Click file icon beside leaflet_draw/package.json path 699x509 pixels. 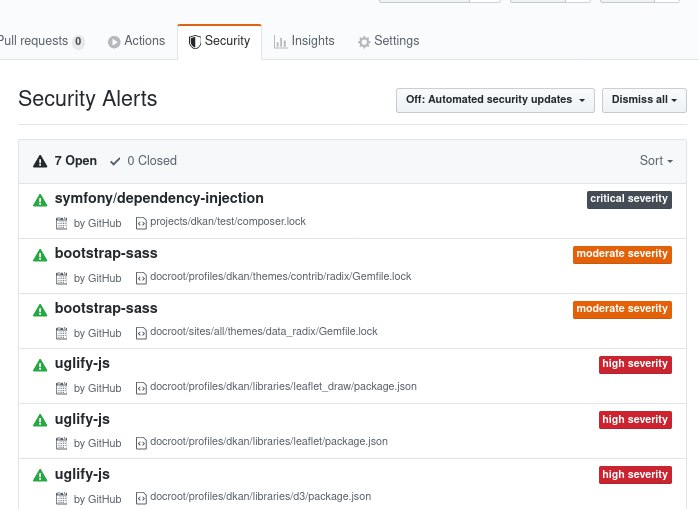[x=141, y=389]
